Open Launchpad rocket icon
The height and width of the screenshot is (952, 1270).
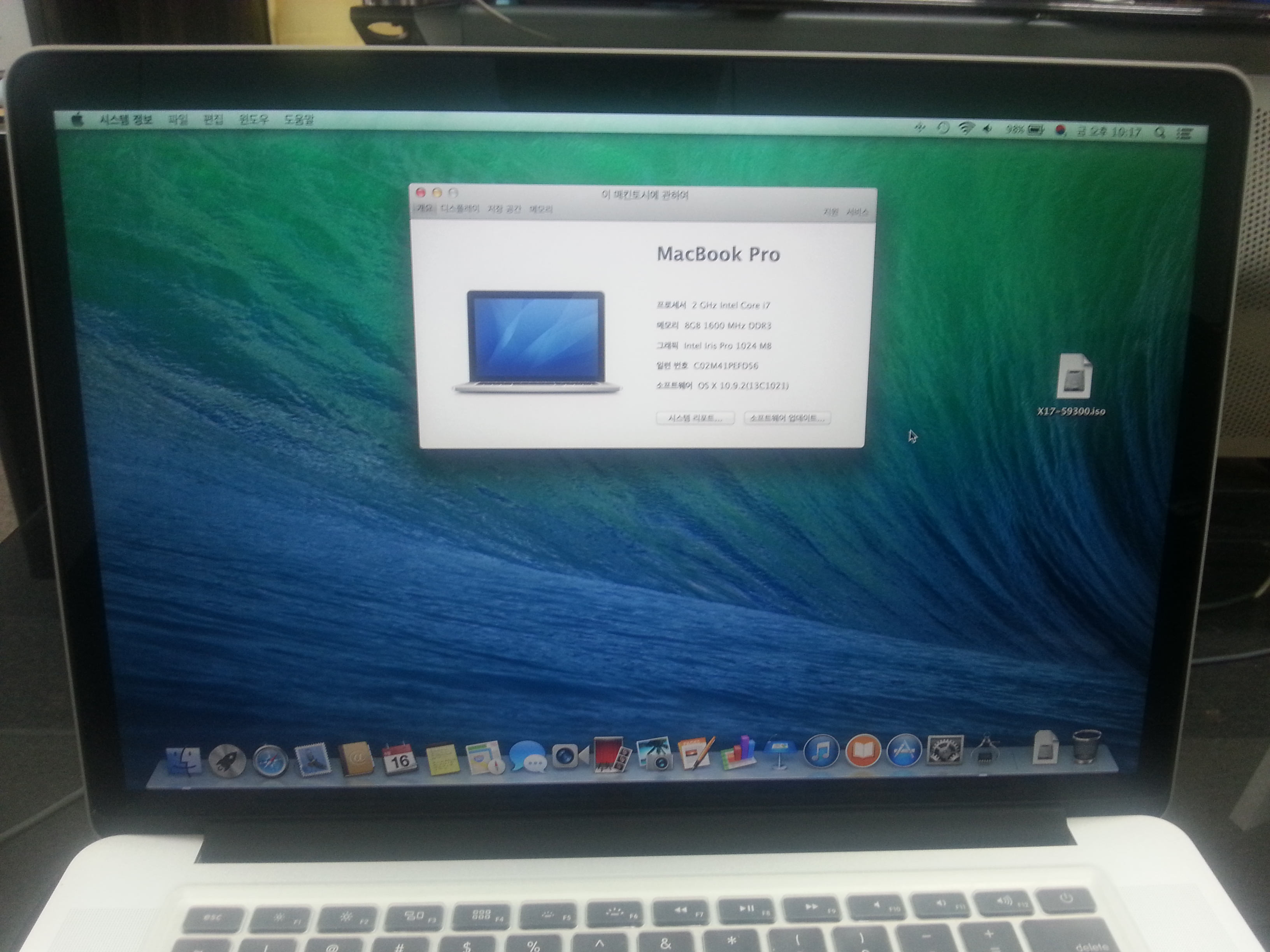pos(227,761)
